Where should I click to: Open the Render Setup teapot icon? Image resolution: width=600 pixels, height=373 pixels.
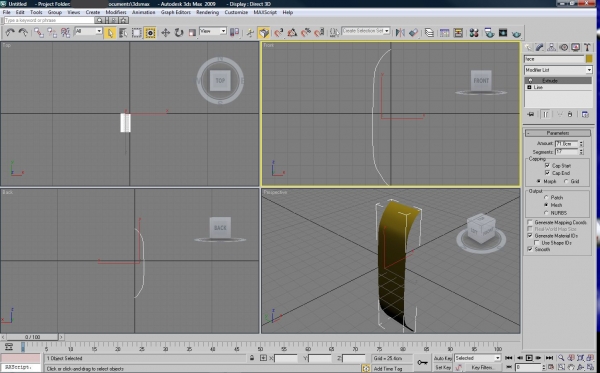(x=489, y=33)
